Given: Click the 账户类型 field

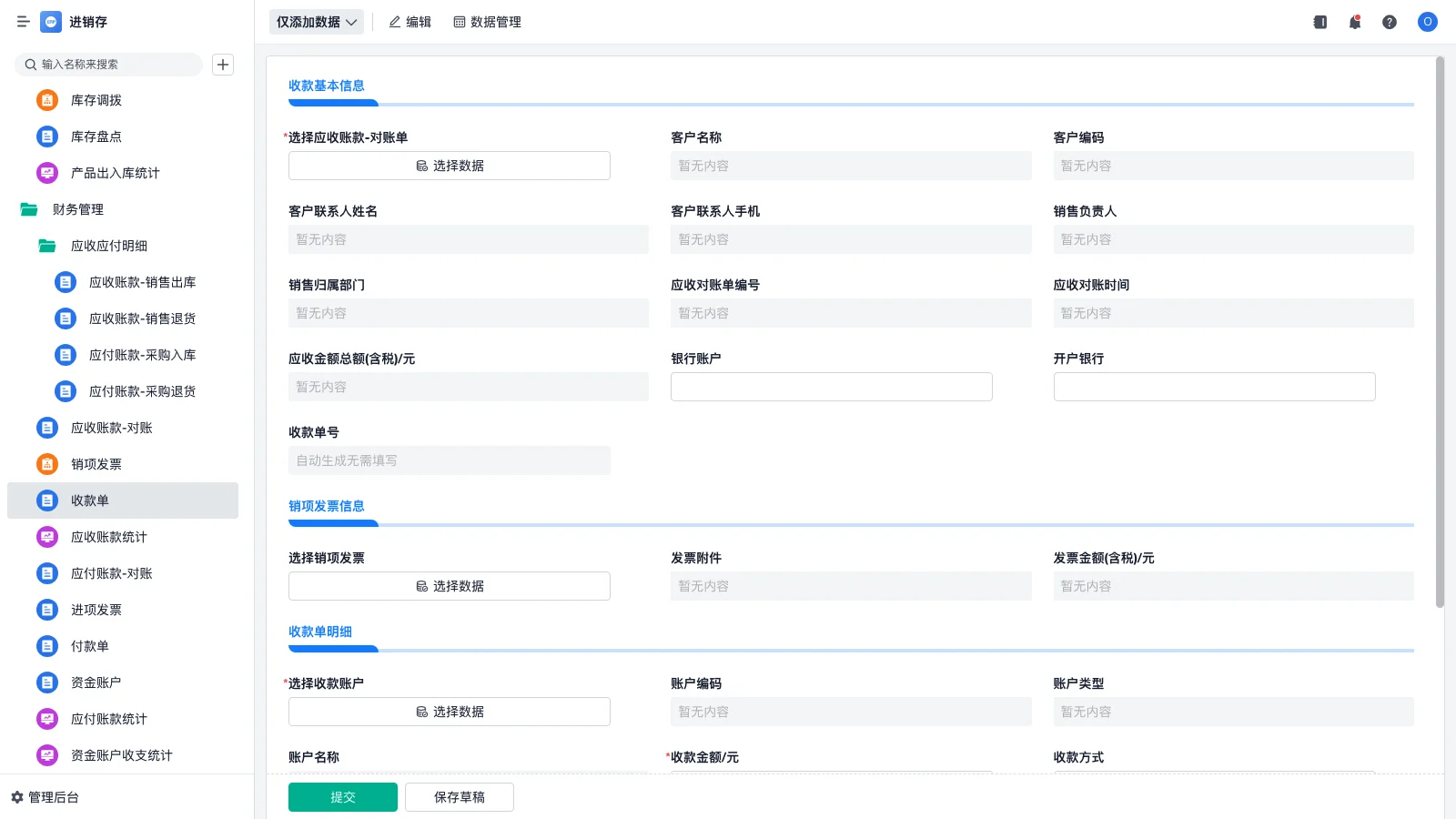Looking at the screenshot, I should click(x=1234, y=712).
